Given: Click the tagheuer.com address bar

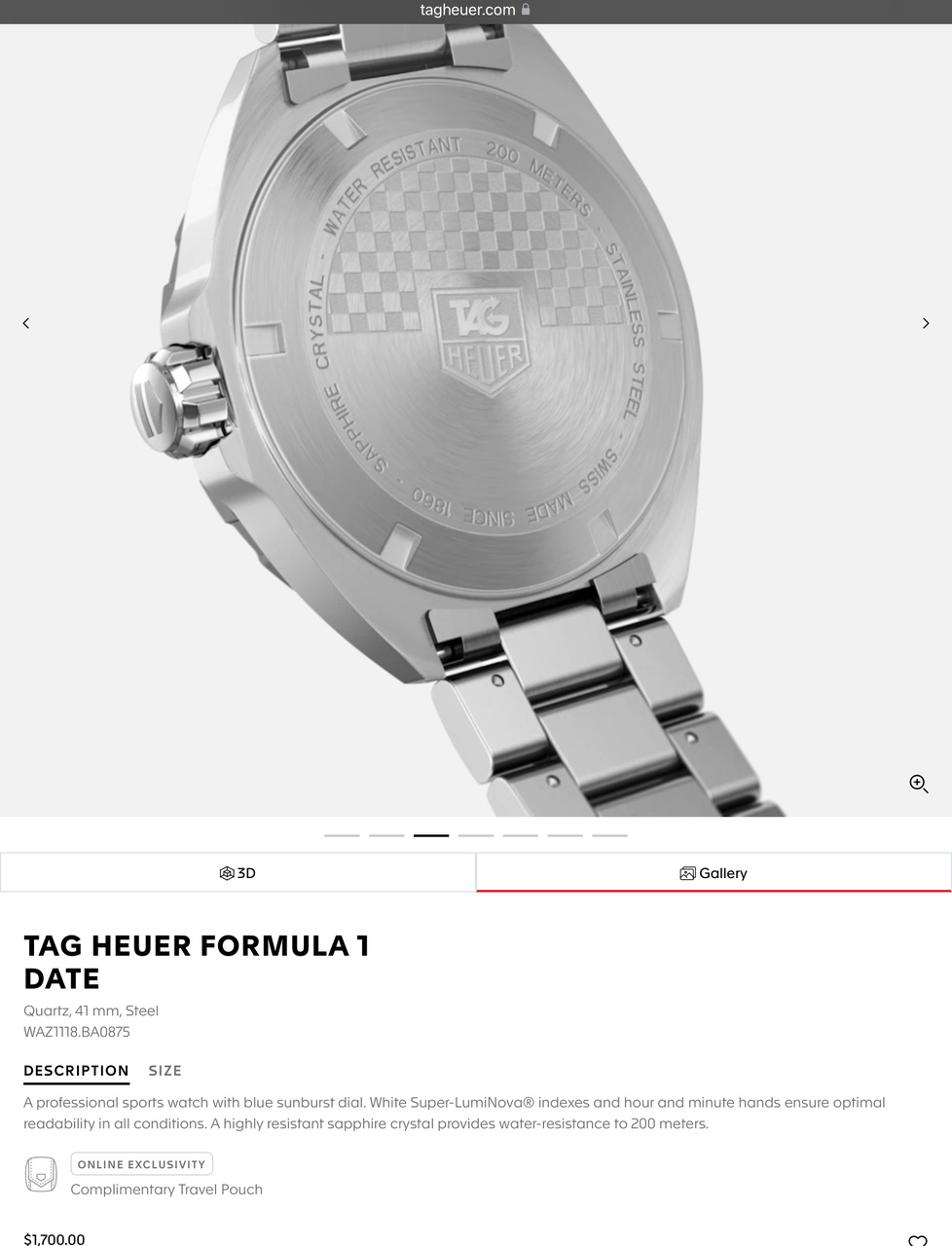Looking at the screenshot, I should coord(476,11).
